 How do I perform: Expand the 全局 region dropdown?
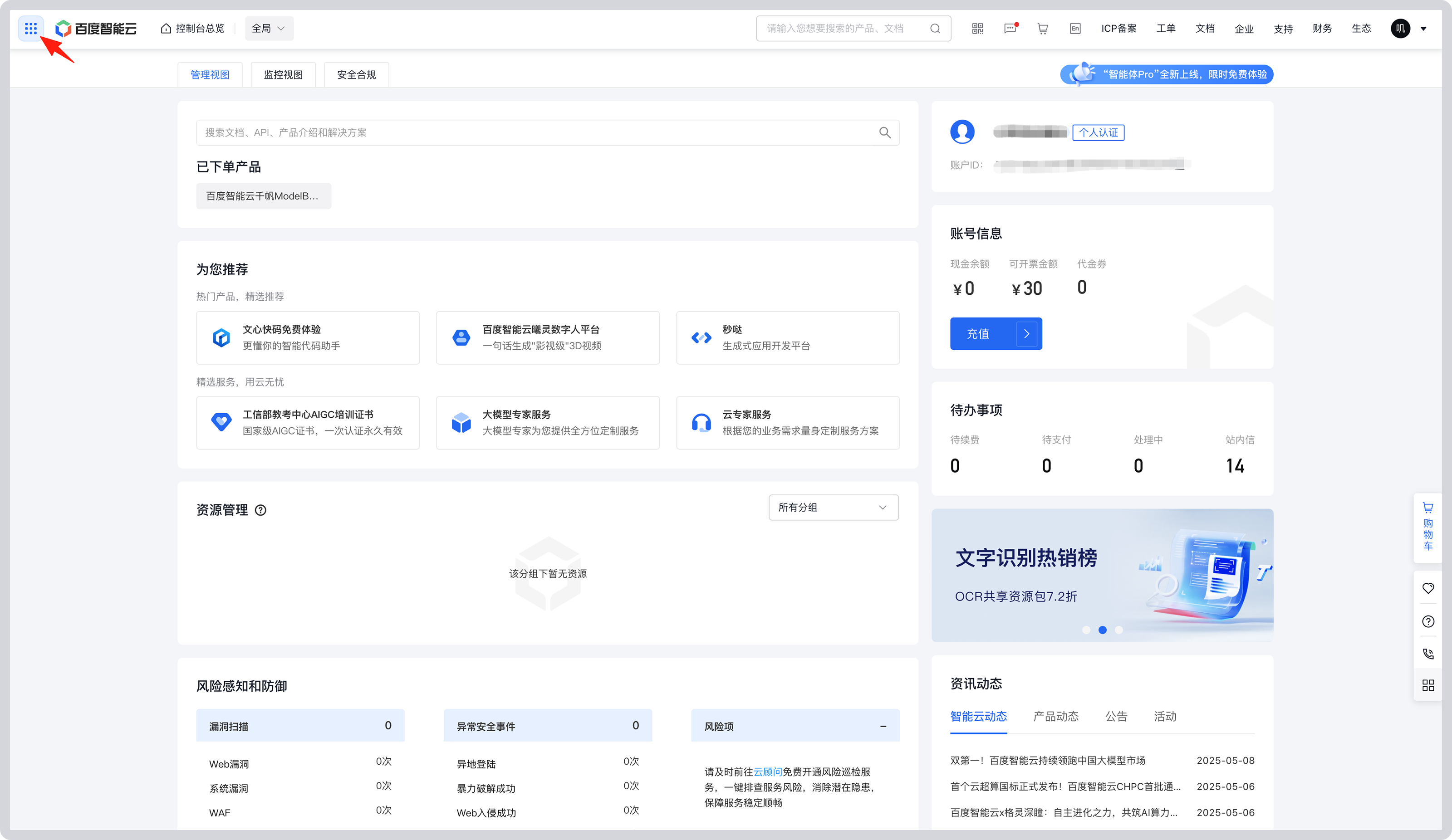[269, 28]
